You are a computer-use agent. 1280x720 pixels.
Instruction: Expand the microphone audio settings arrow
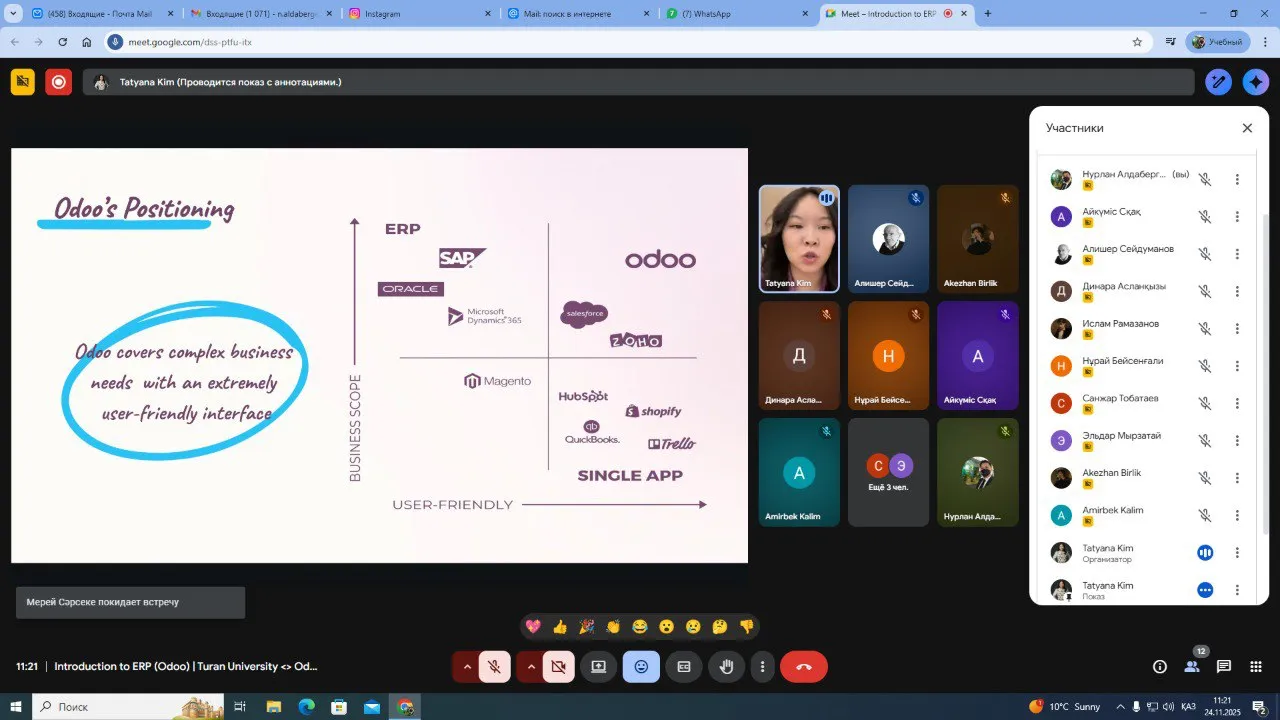pyautogui.click(x=466, y=666)
